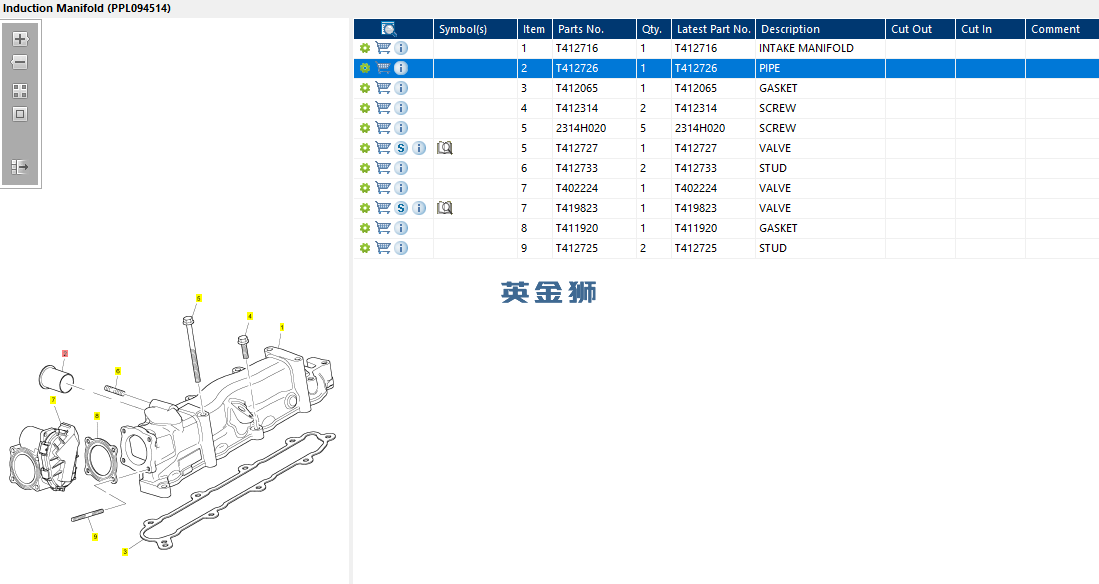This screenshot has width=1099, height=584.
Task: Open latest part number T411920 link
Action: [695, 228]
